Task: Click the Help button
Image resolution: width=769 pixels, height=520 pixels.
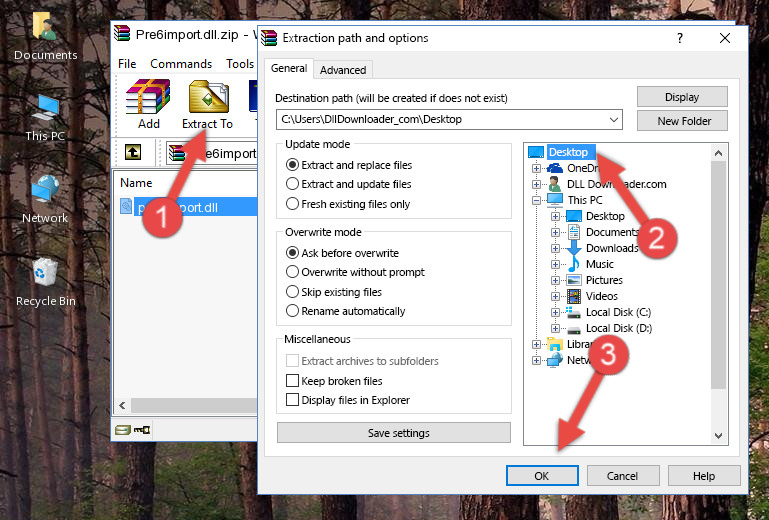Action: [x=704, y=475]
